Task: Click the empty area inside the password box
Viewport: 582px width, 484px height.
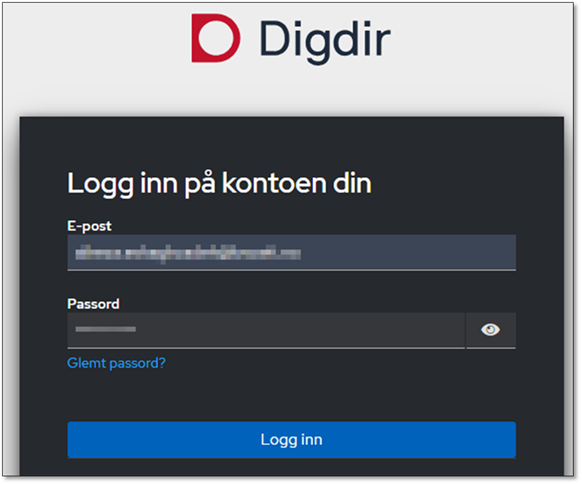Action: (297, 330)
